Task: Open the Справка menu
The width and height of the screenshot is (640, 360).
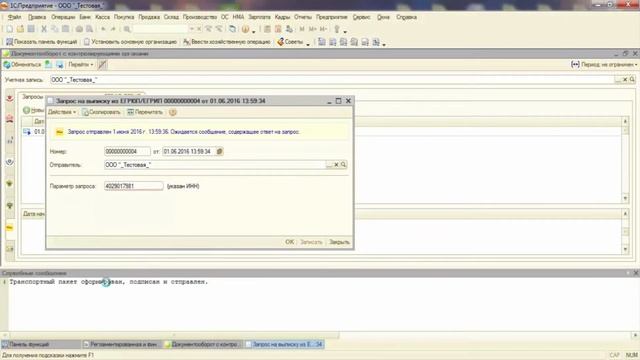Action: pyautogui.click(x=407, y=17)
